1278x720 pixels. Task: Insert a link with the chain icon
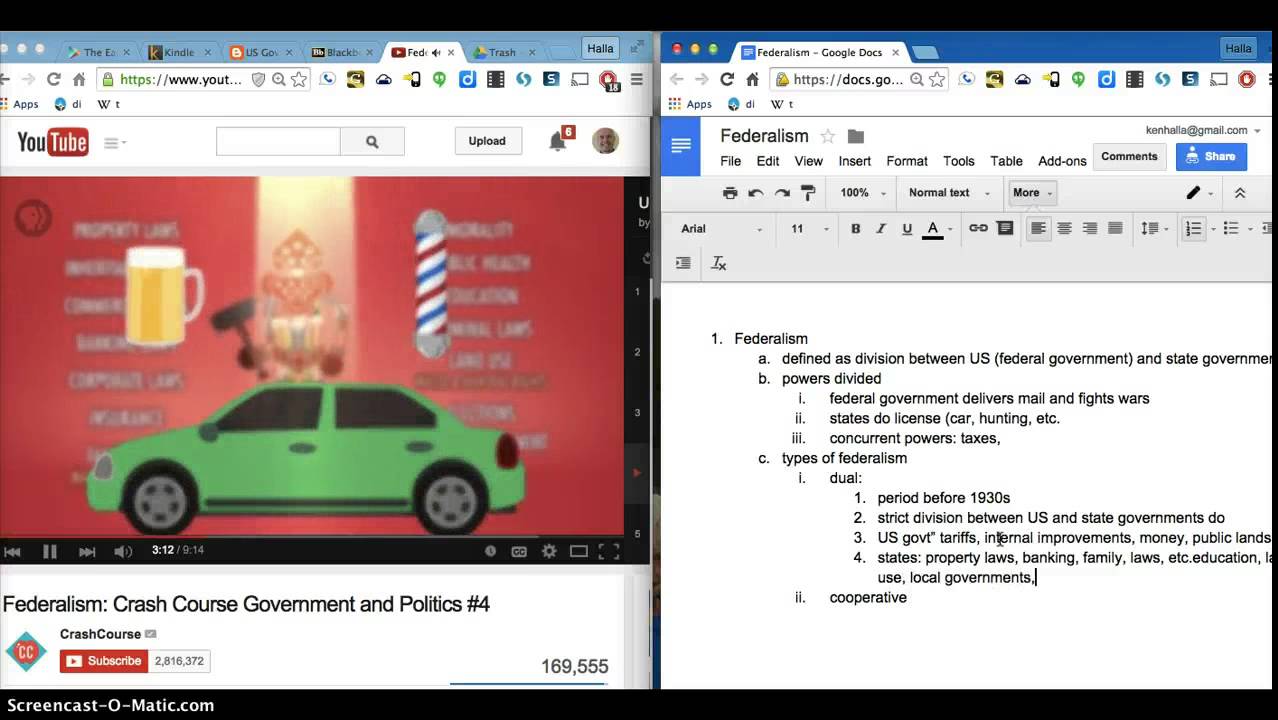(978, 228)
